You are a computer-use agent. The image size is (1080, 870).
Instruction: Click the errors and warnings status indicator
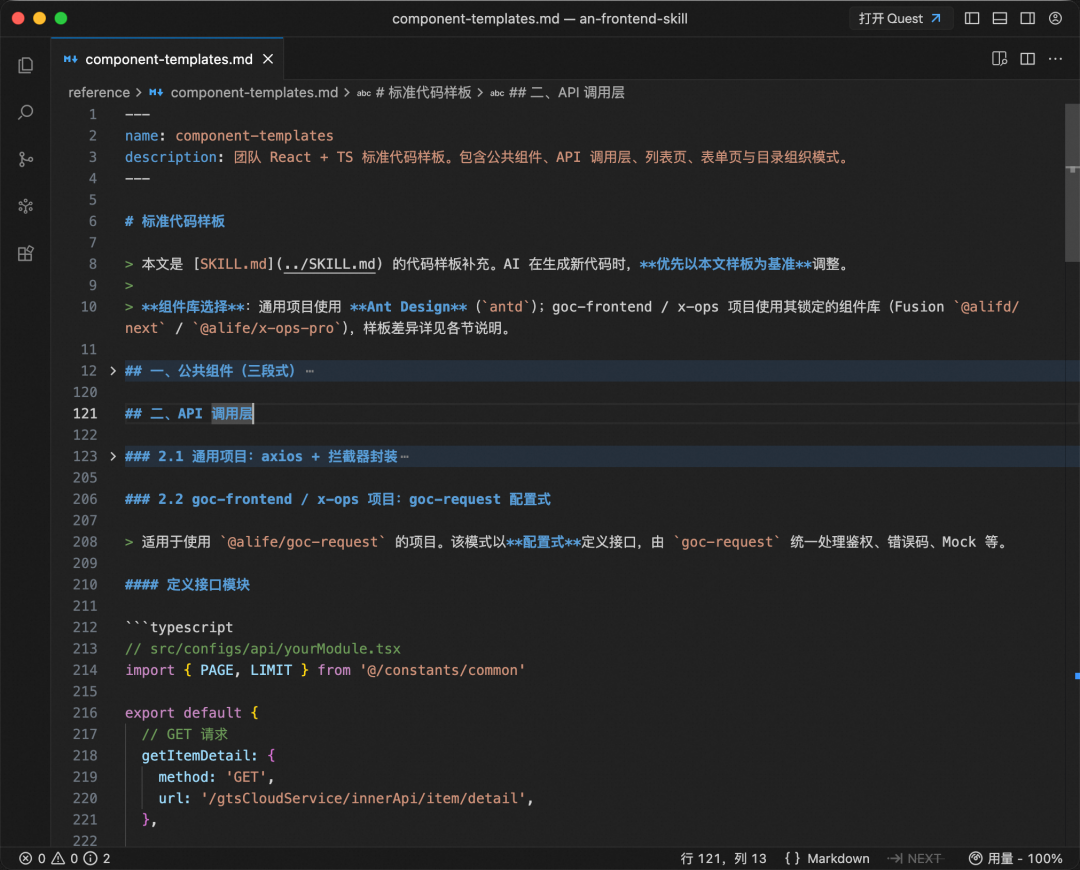tap(64, 858)
